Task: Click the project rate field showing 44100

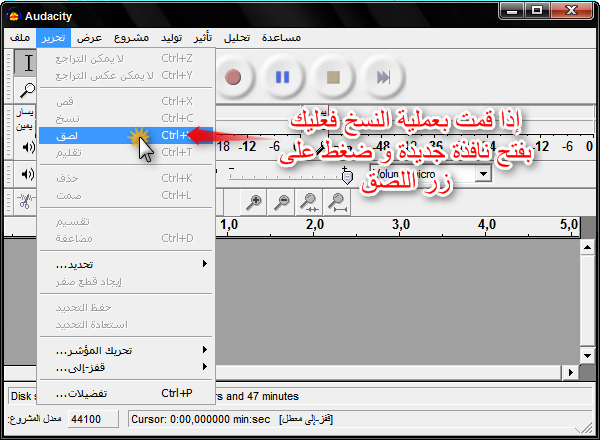Action: coord(93,419)
